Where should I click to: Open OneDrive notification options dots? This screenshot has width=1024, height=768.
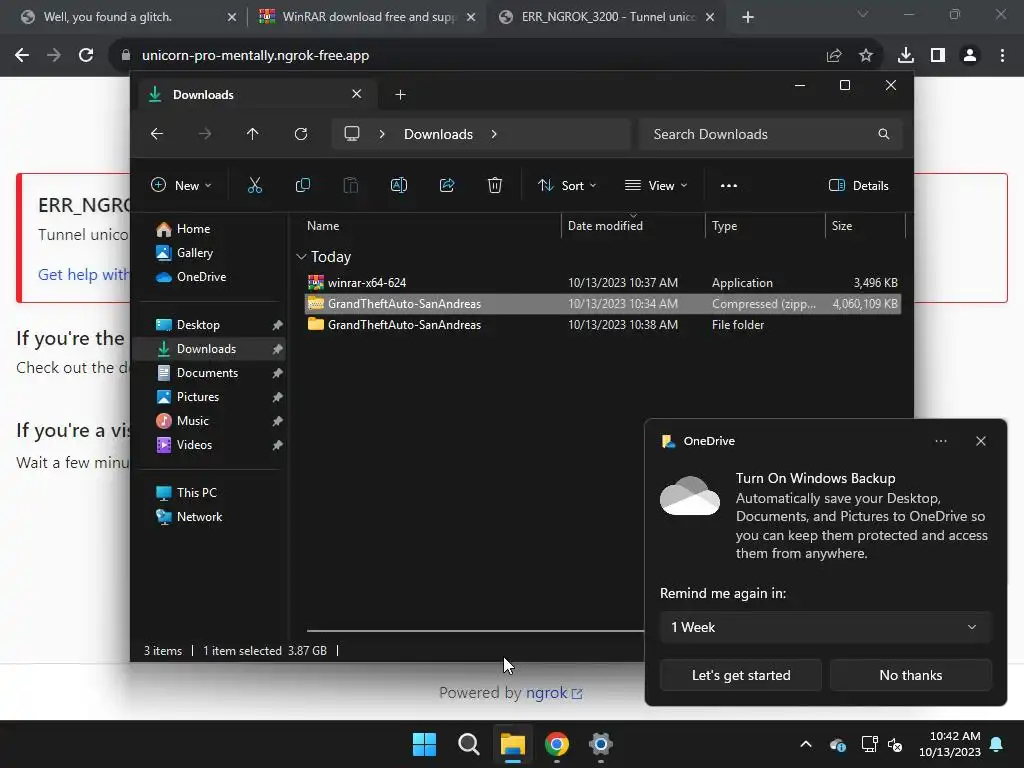[941, 441]
